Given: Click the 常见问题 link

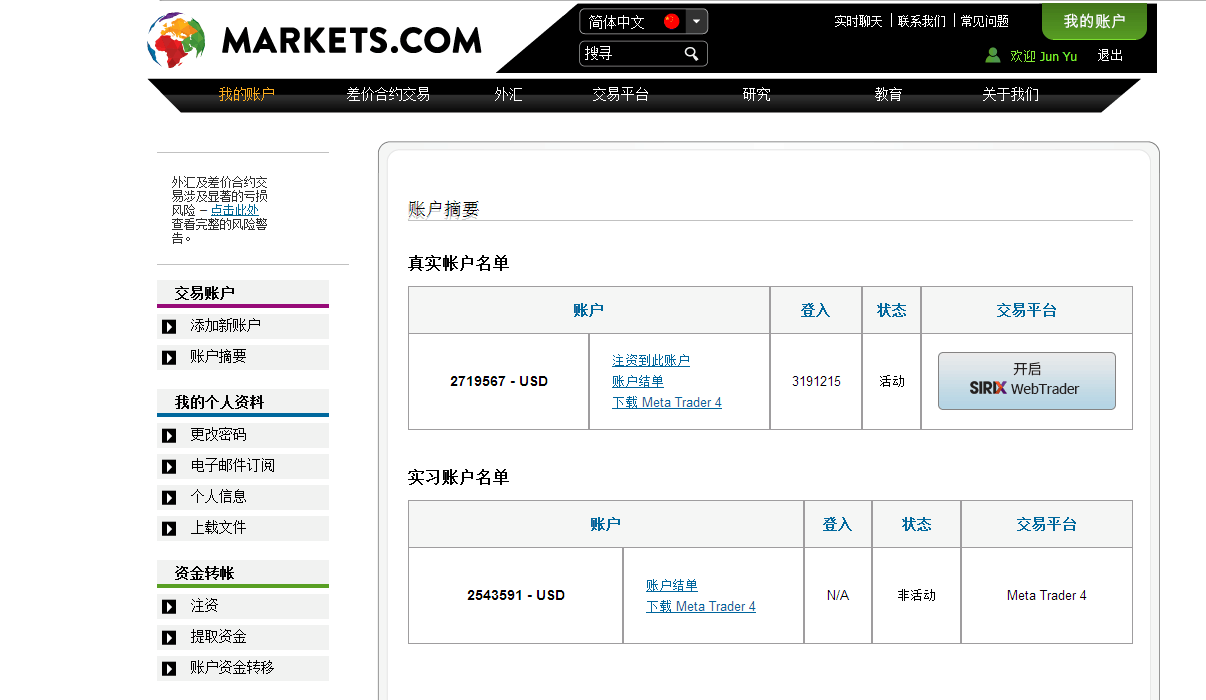Looking at the screenshot, I should 984,21.
